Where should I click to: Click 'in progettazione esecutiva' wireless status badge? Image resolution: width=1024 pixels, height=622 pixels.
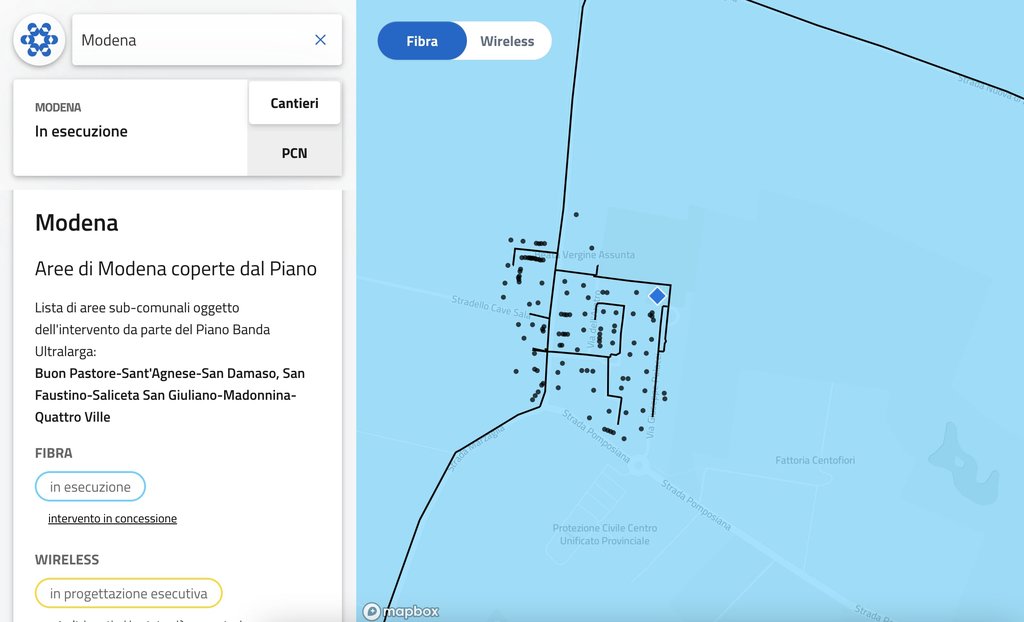(128, 593)
